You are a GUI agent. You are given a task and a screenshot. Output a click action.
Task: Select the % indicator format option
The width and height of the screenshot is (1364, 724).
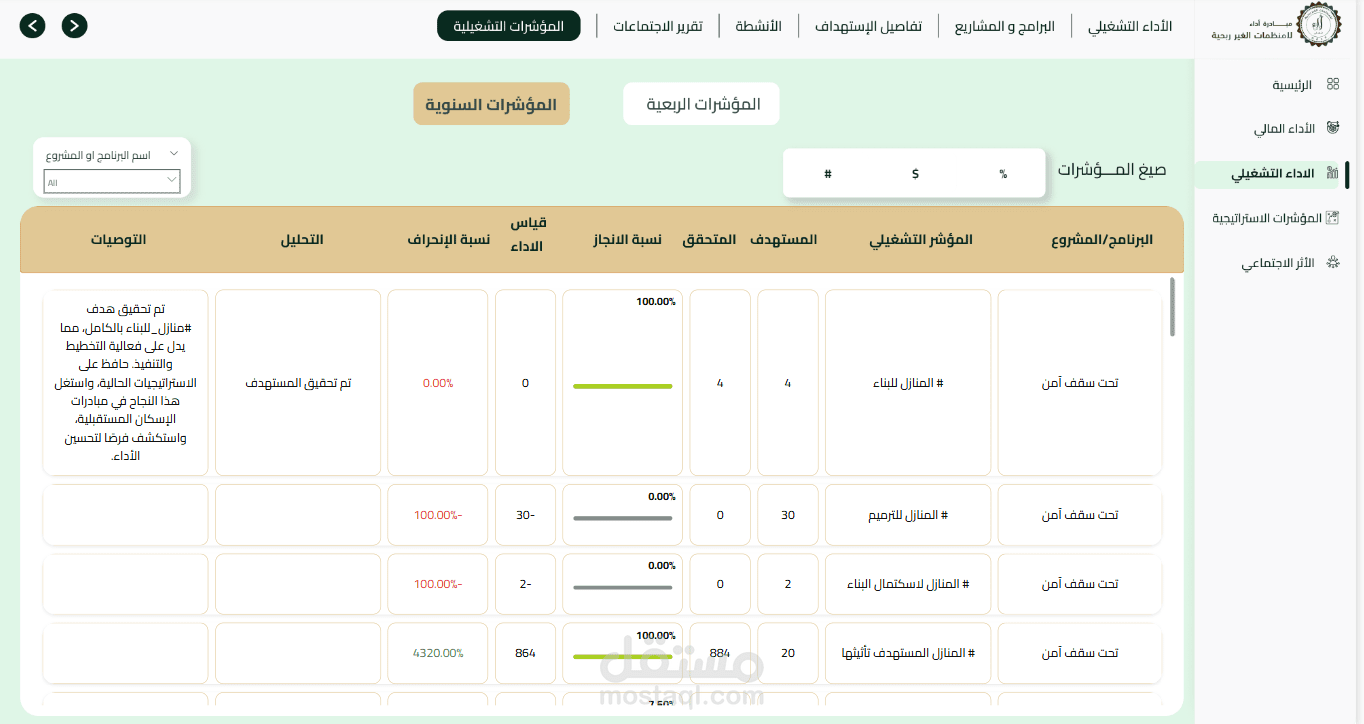[x=1003, y=174]
